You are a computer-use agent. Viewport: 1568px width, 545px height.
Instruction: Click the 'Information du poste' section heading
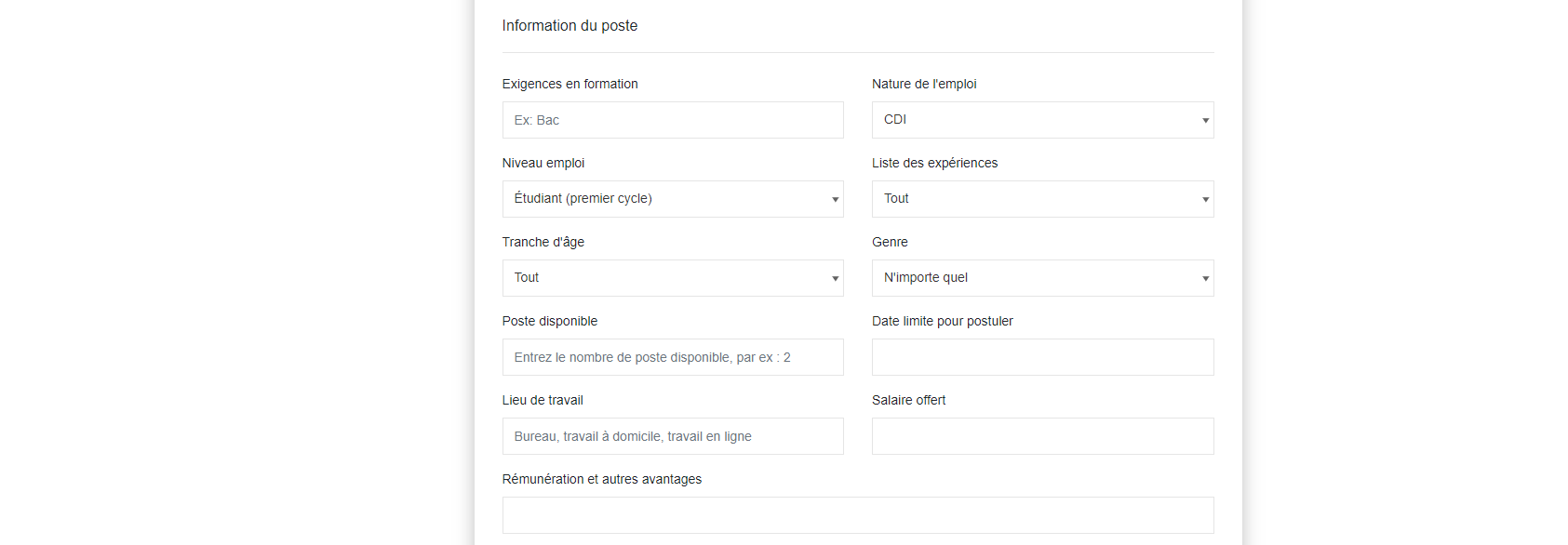click(x=570, y=26)
